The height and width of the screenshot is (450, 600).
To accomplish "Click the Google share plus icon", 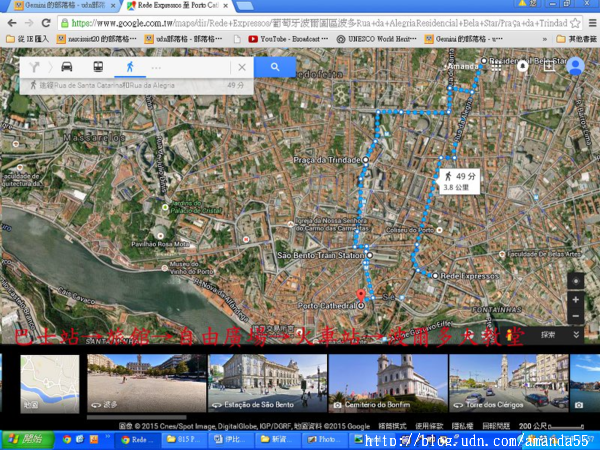I will tap(549, 66).
